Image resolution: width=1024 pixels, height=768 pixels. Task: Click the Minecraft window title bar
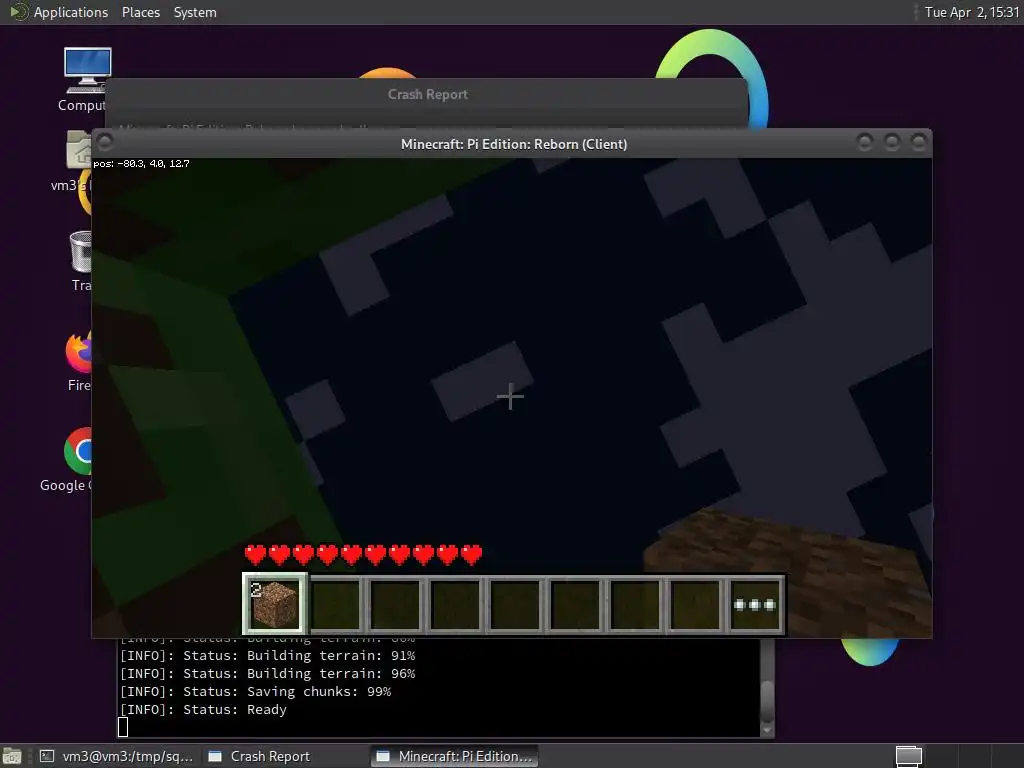[x=513, y=144]
